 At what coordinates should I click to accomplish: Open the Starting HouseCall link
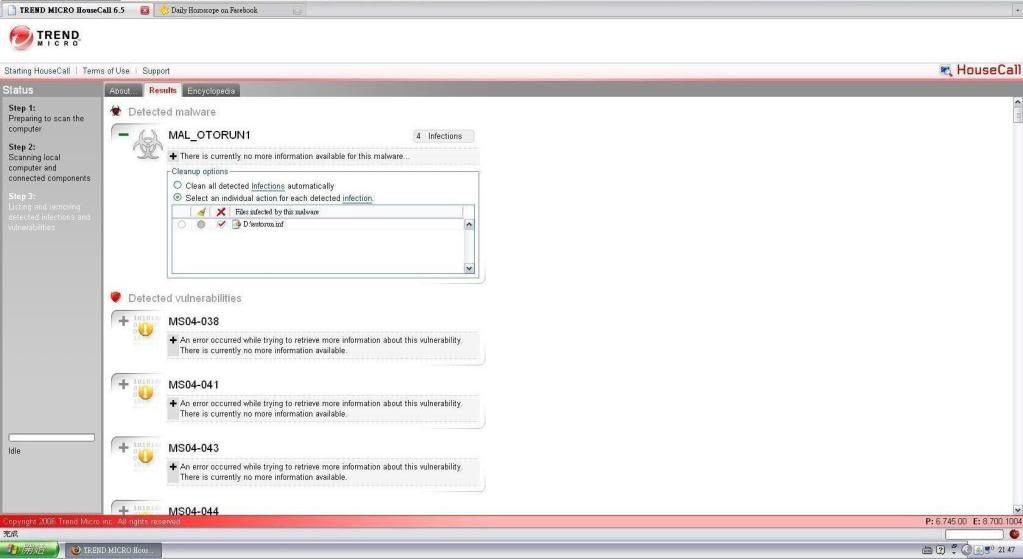(37, 70)
